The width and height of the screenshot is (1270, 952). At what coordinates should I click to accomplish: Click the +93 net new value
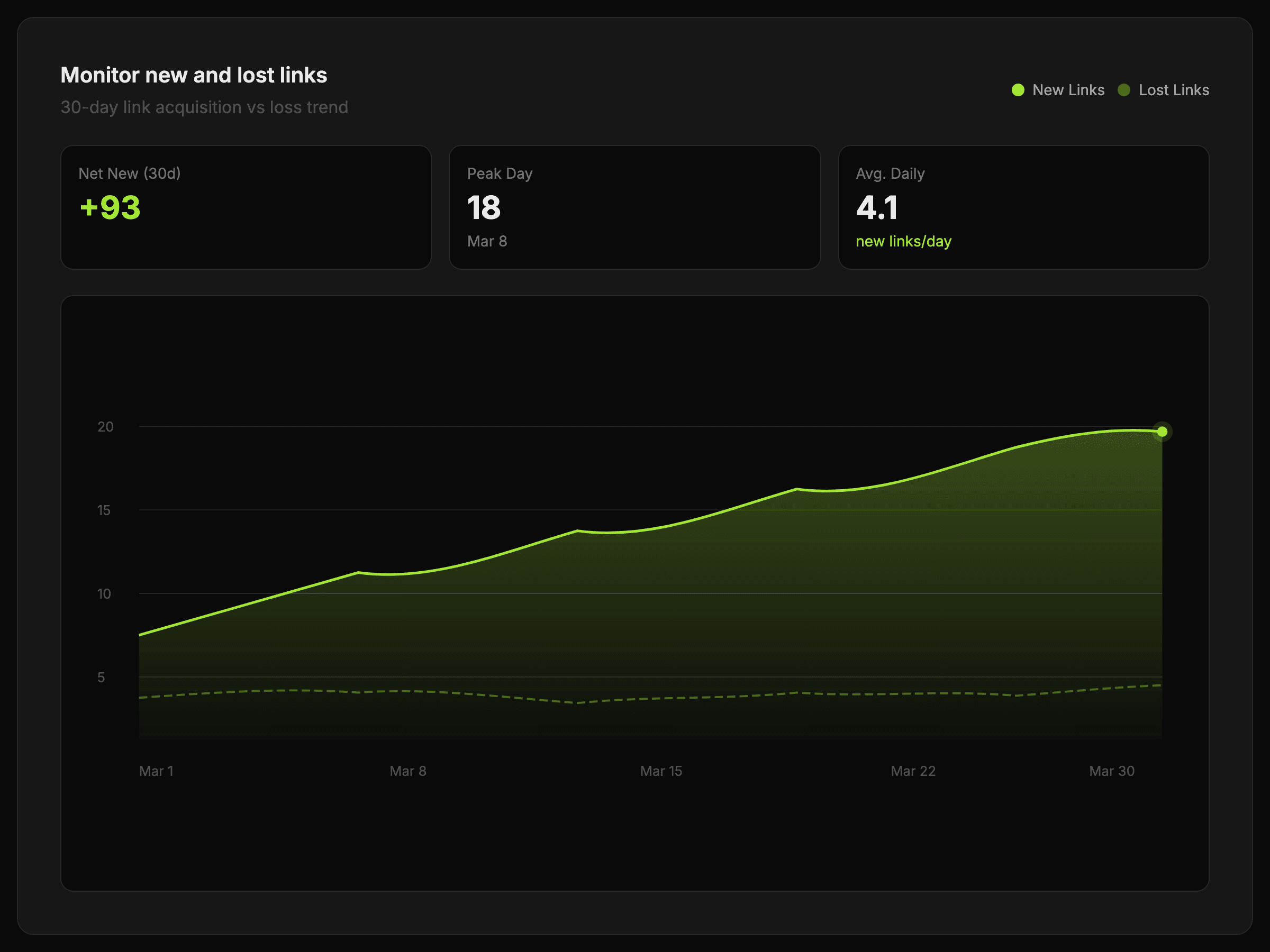tap(110, 208)
